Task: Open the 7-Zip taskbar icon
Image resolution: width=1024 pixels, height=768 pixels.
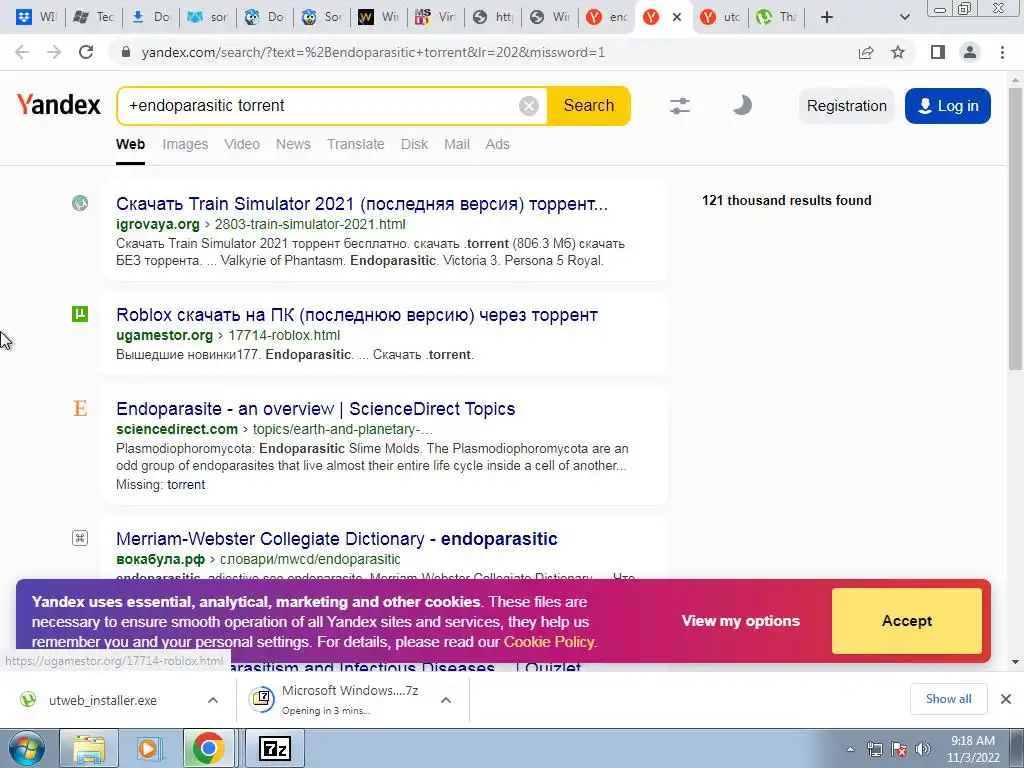Action: (x=274, y=748)
